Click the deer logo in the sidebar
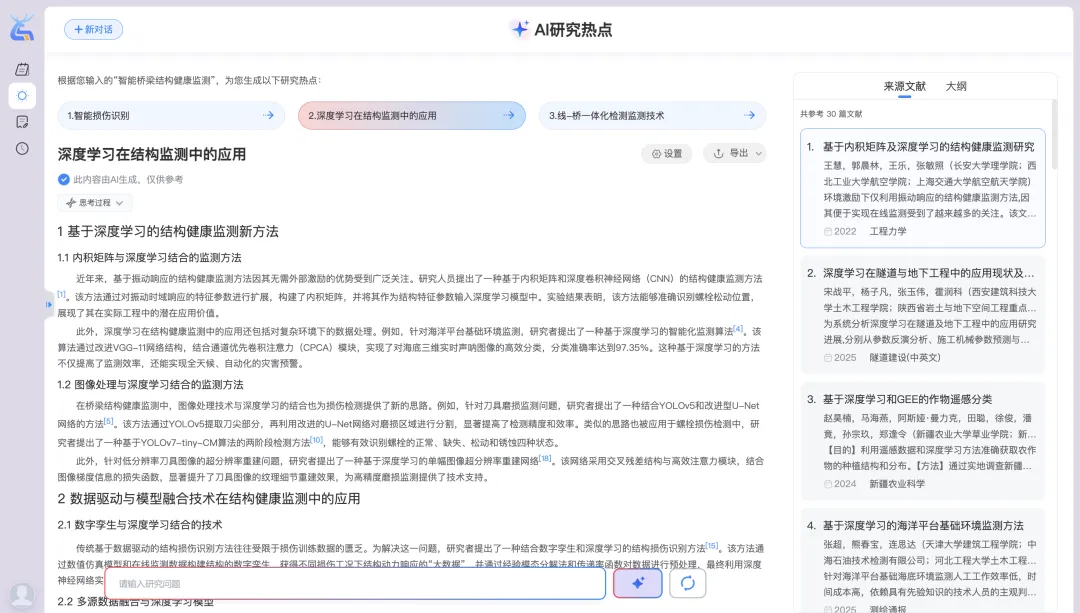Image resolution: width=1080 pixels, height=613 pixels. (x=22, y=28)
